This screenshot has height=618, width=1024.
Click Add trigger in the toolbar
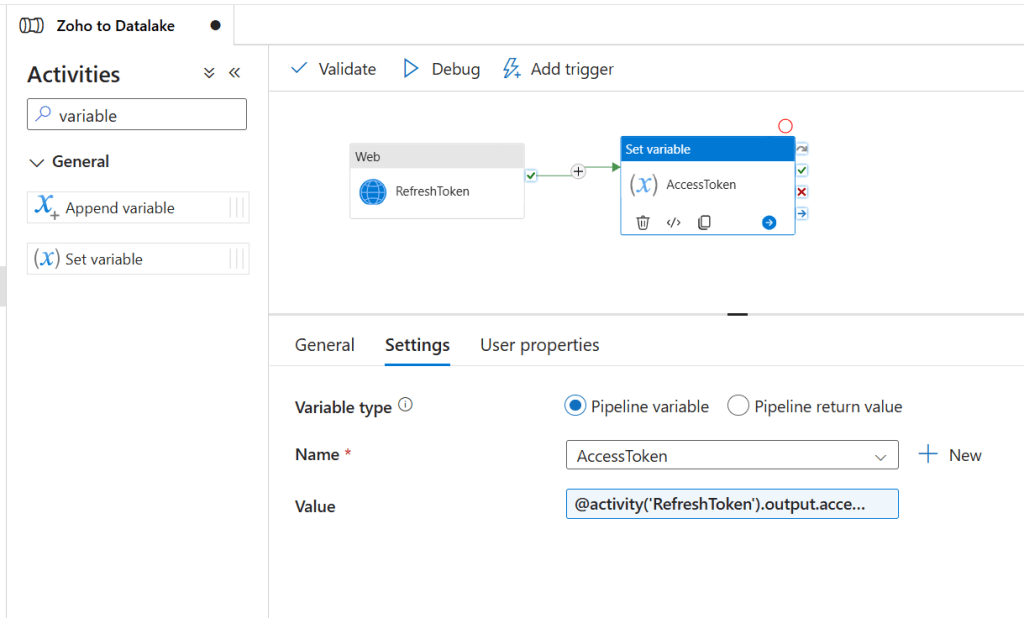tap(558, 69)
